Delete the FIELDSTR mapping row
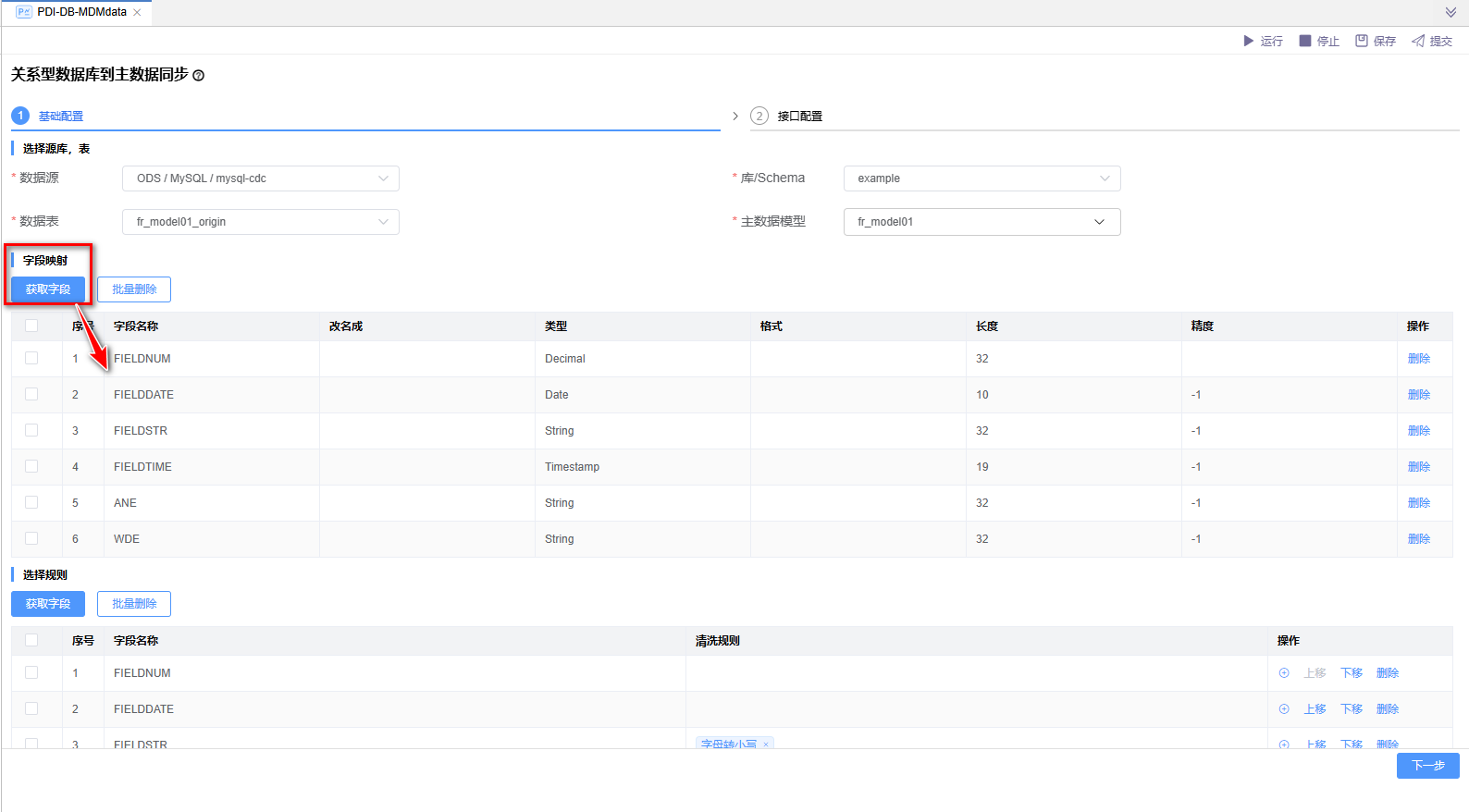Viewport: 1469px width, 812px height. tap(1419, 431)
